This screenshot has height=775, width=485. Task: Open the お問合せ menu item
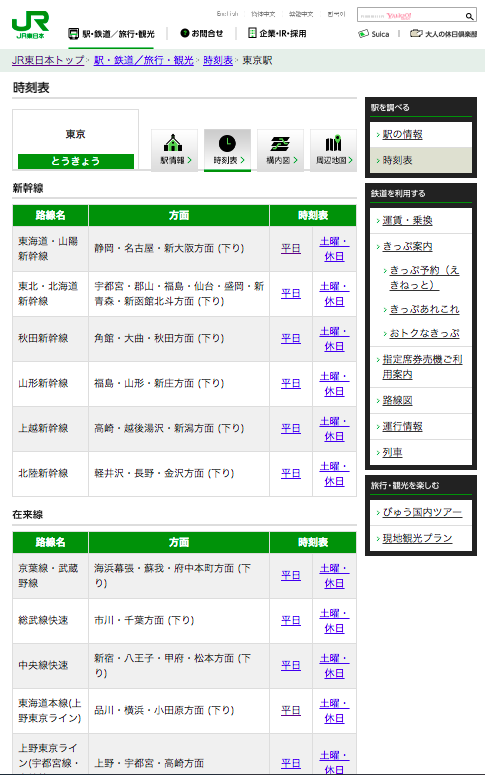tap(202, 33)
